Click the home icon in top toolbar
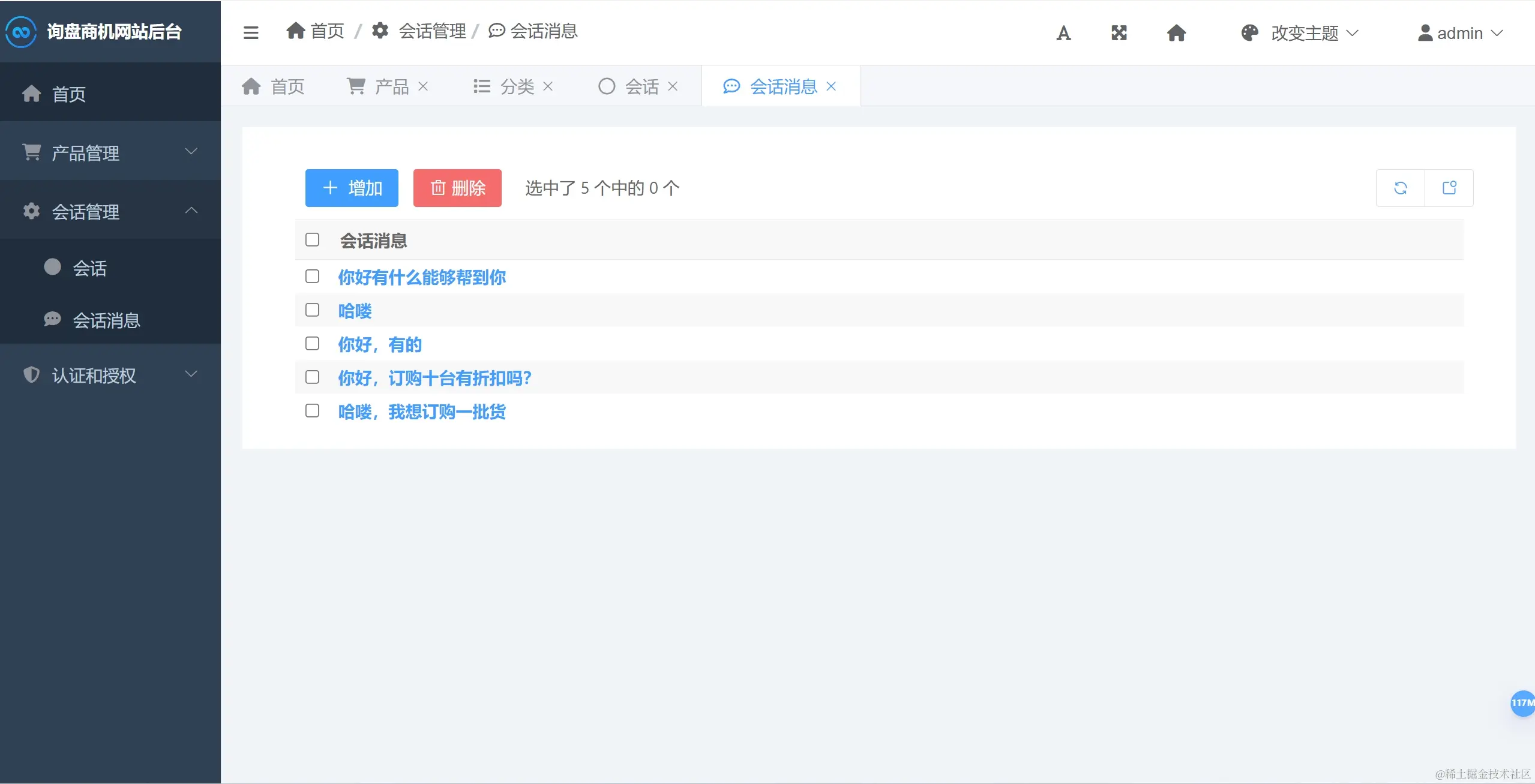Screen dimensions: 1535x784 pos(1176,33)
